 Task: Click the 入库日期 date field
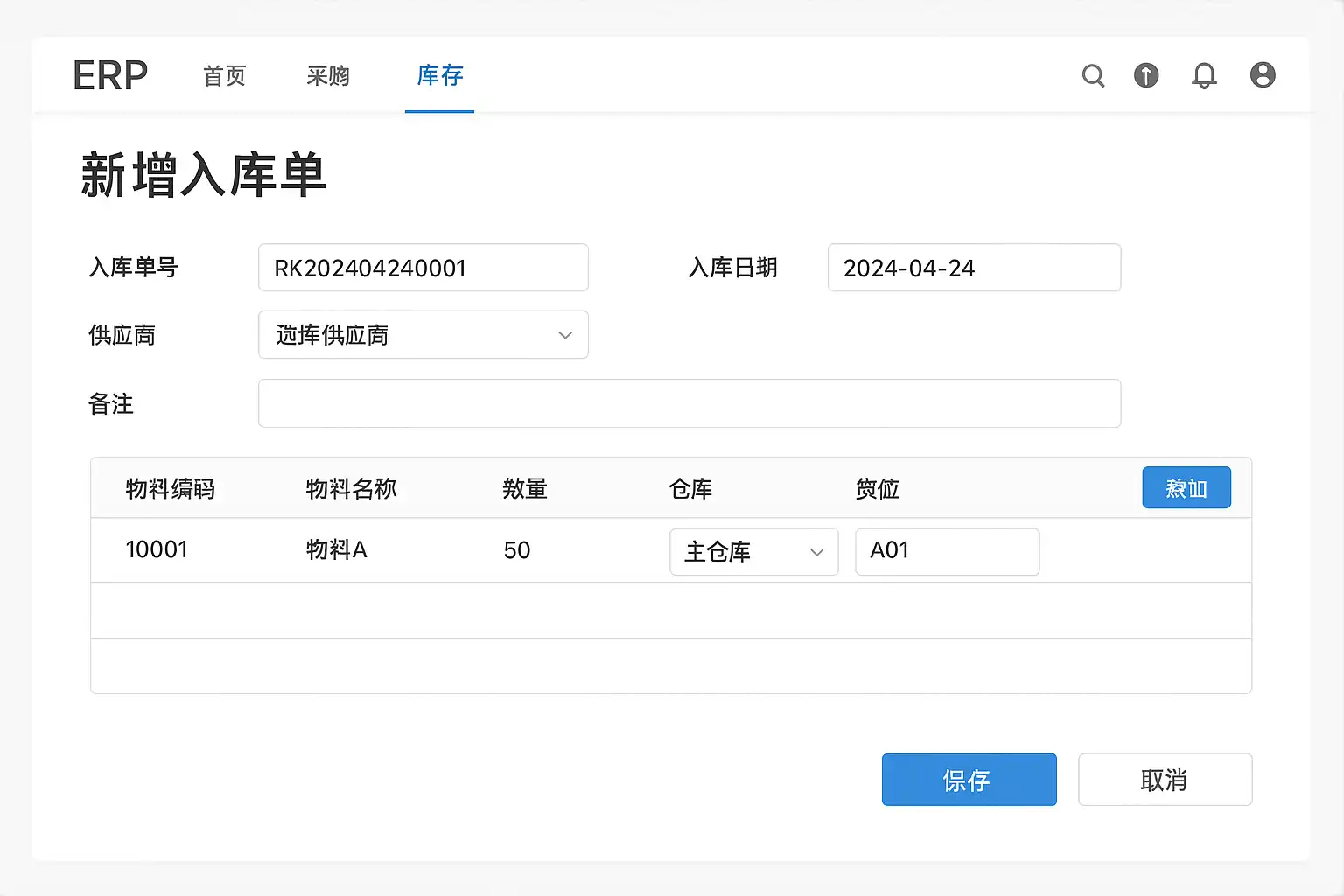tap(973, 268)
